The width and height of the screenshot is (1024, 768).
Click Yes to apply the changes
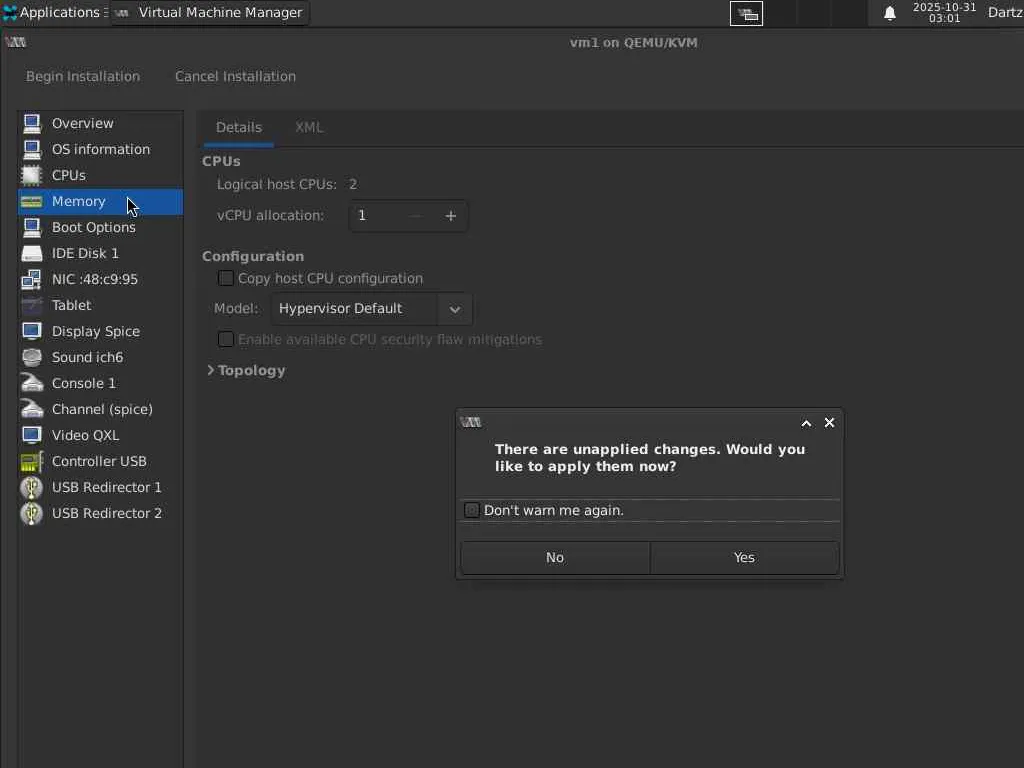[744, 557]
